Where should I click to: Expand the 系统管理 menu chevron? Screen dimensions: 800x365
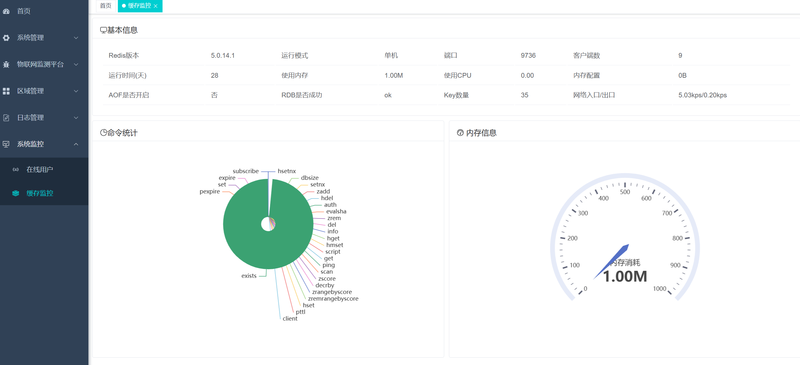[x=76, y=38]
